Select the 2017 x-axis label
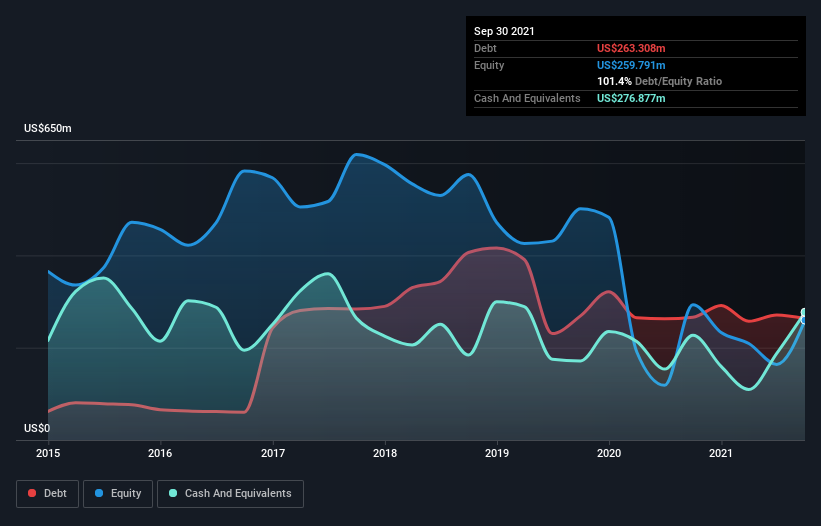Screen dimensions: 821x526 click(x=273, y=453)
